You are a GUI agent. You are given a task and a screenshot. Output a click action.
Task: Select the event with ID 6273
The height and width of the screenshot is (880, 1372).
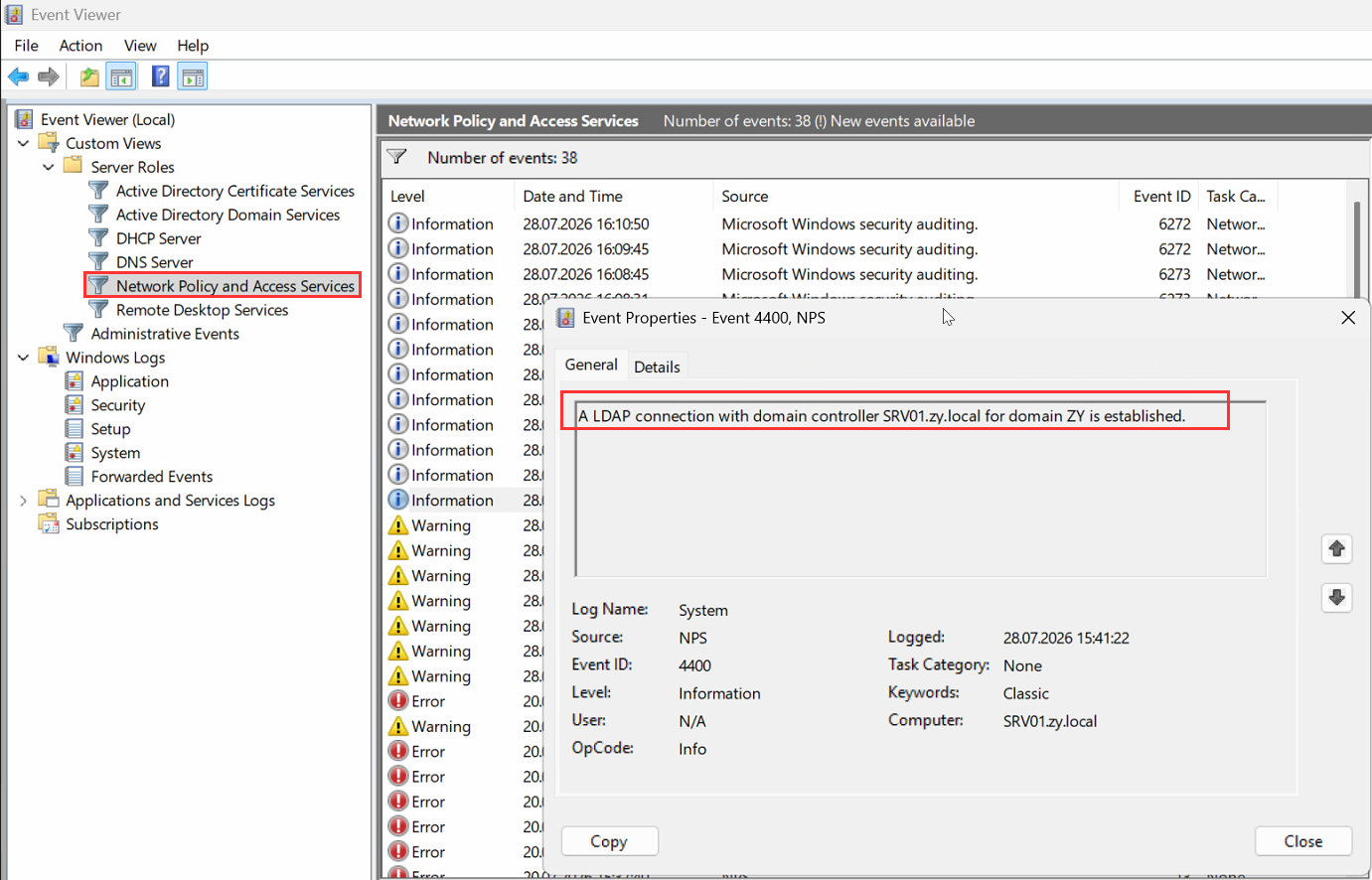865,274
